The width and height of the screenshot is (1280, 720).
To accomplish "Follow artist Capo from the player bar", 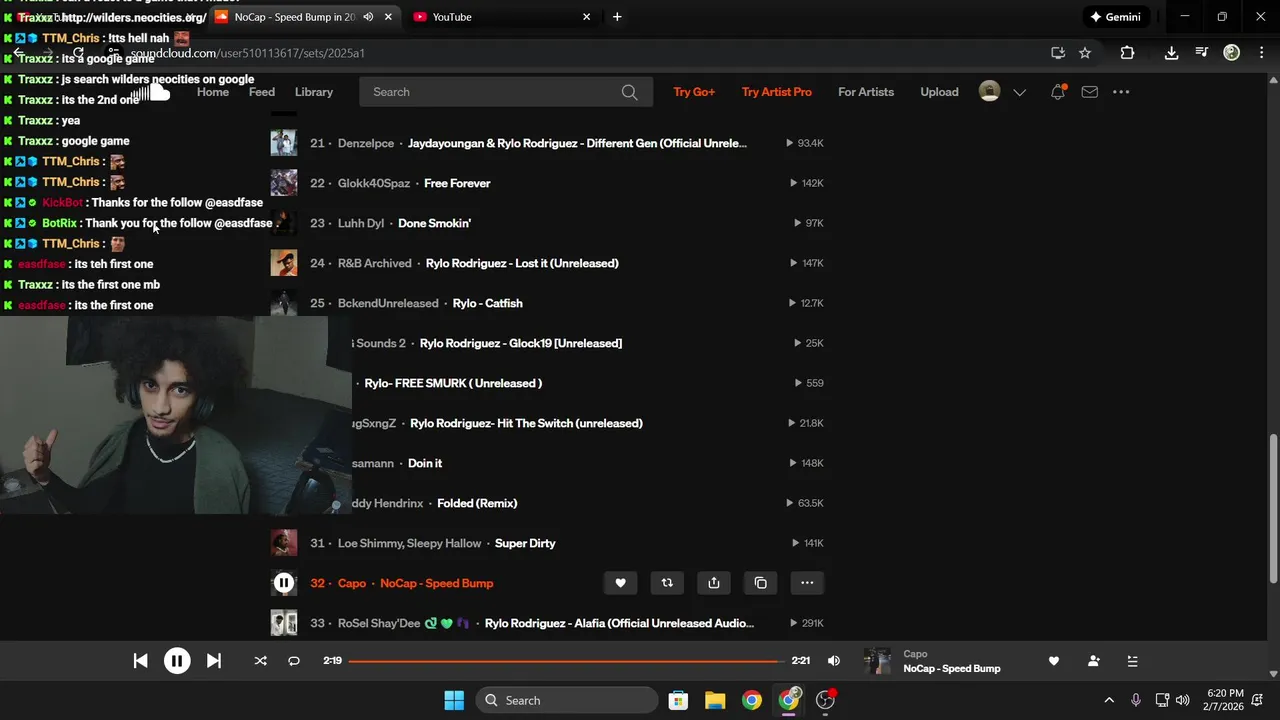I will click(1093, 661).
